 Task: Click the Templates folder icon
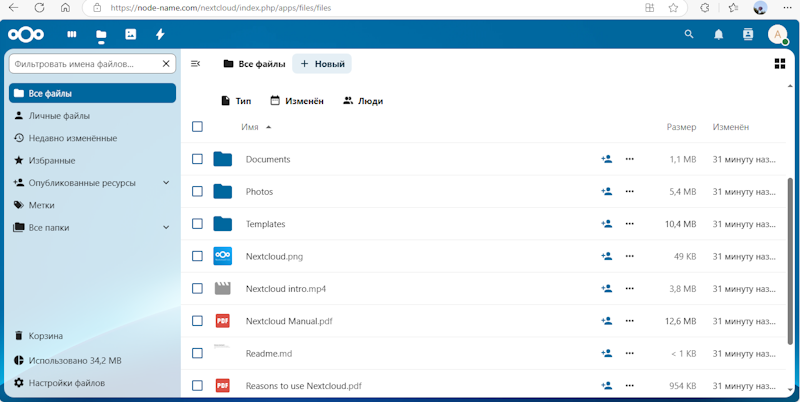point(222,223)
